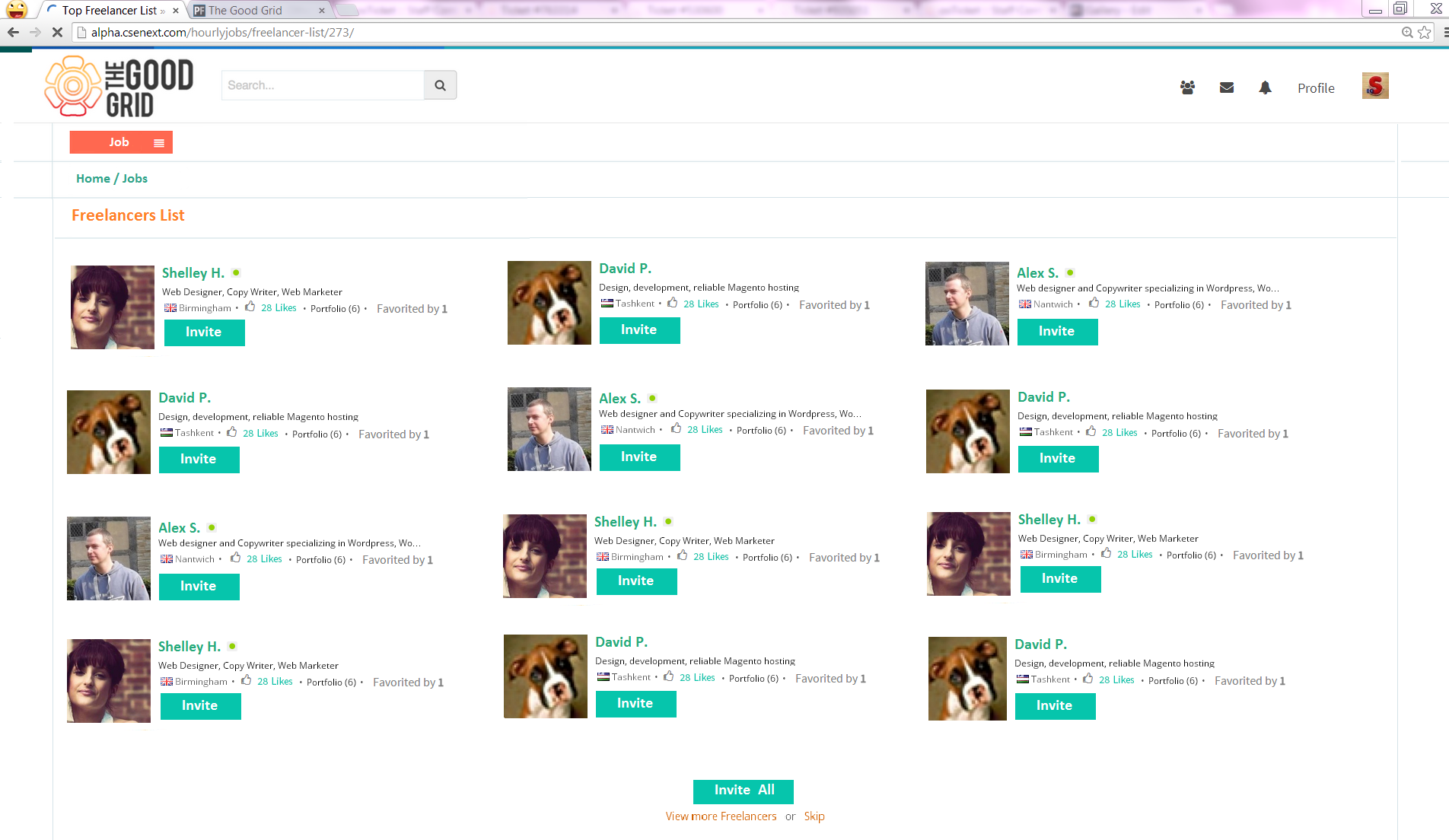This screenshot has height=840, width=1449.
Task: Open the messages envelope icon
Action: (1227, 87)
